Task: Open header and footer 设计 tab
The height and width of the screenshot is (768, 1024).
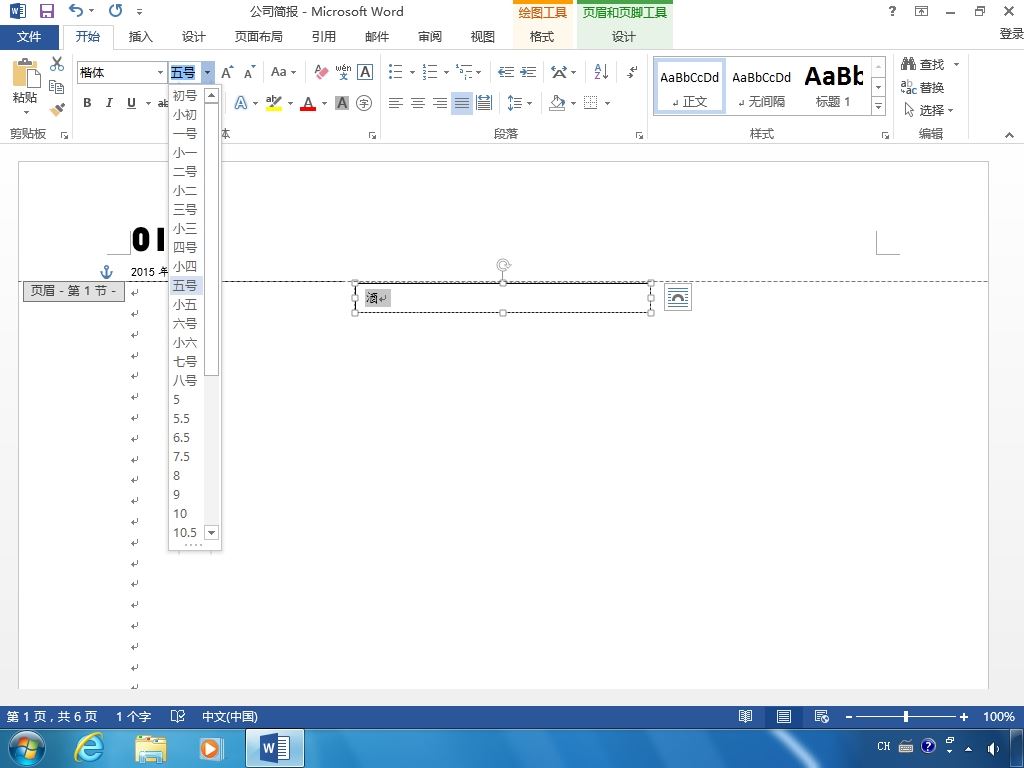Action: tap(623, 37)
